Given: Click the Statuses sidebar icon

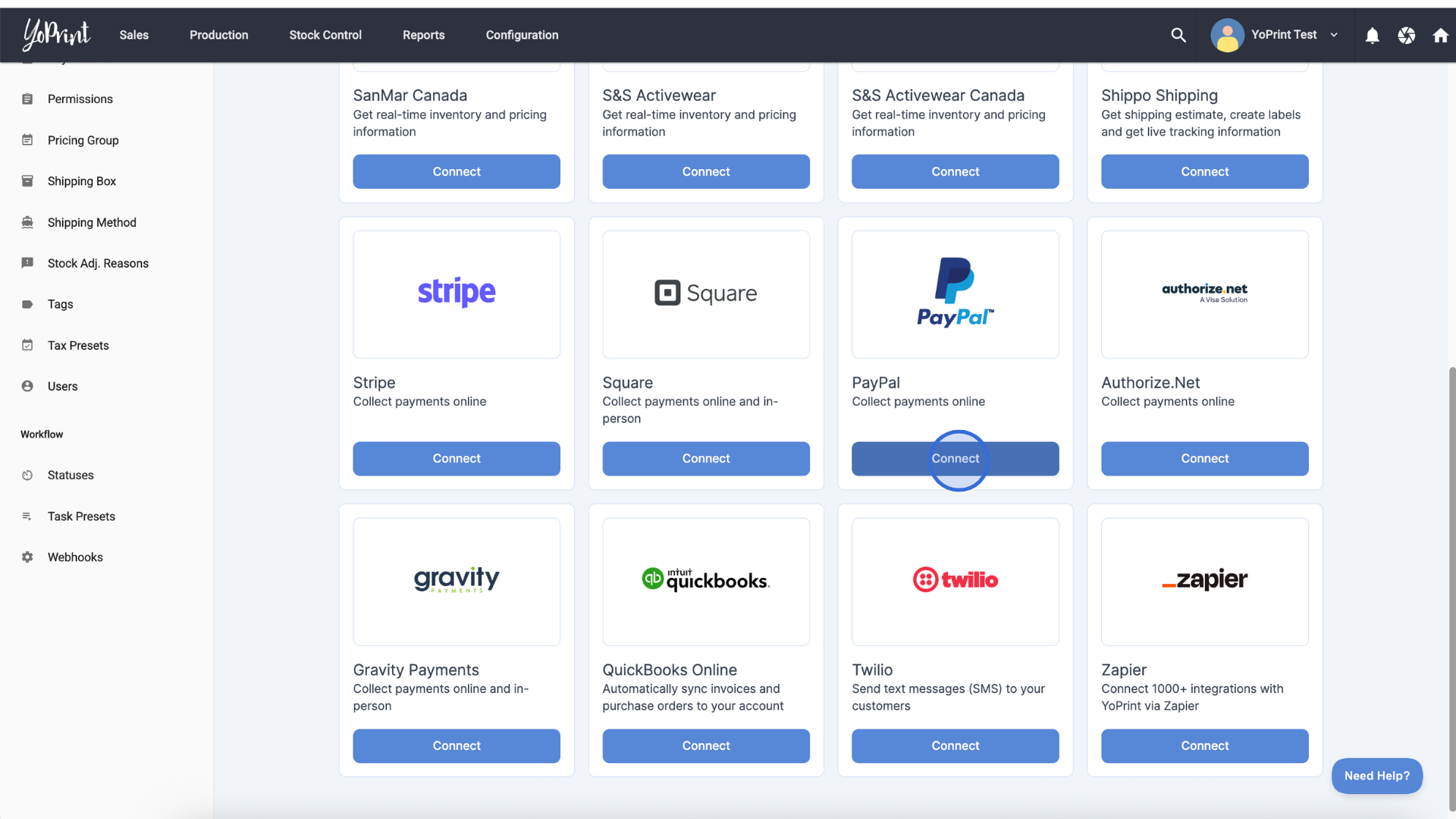Looking at the screenshot, I should click(27, 475).
